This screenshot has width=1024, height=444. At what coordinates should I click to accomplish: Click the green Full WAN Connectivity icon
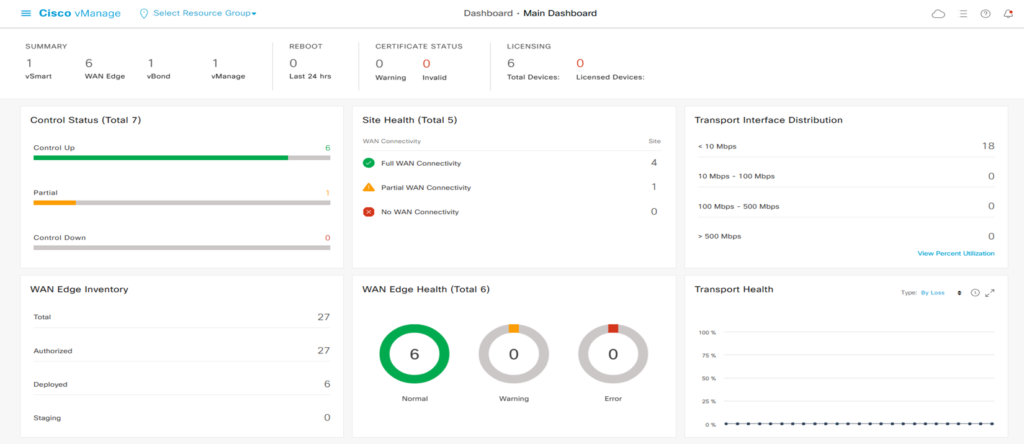[369, 162]
